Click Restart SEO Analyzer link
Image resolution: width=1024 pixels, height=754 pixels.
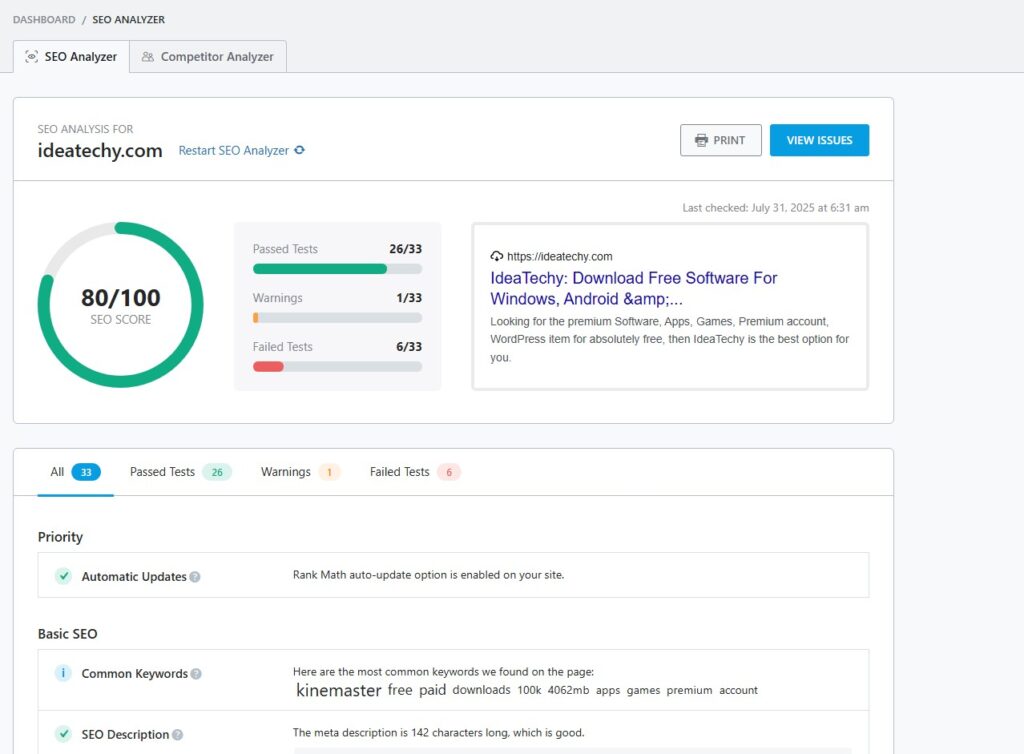234,150
